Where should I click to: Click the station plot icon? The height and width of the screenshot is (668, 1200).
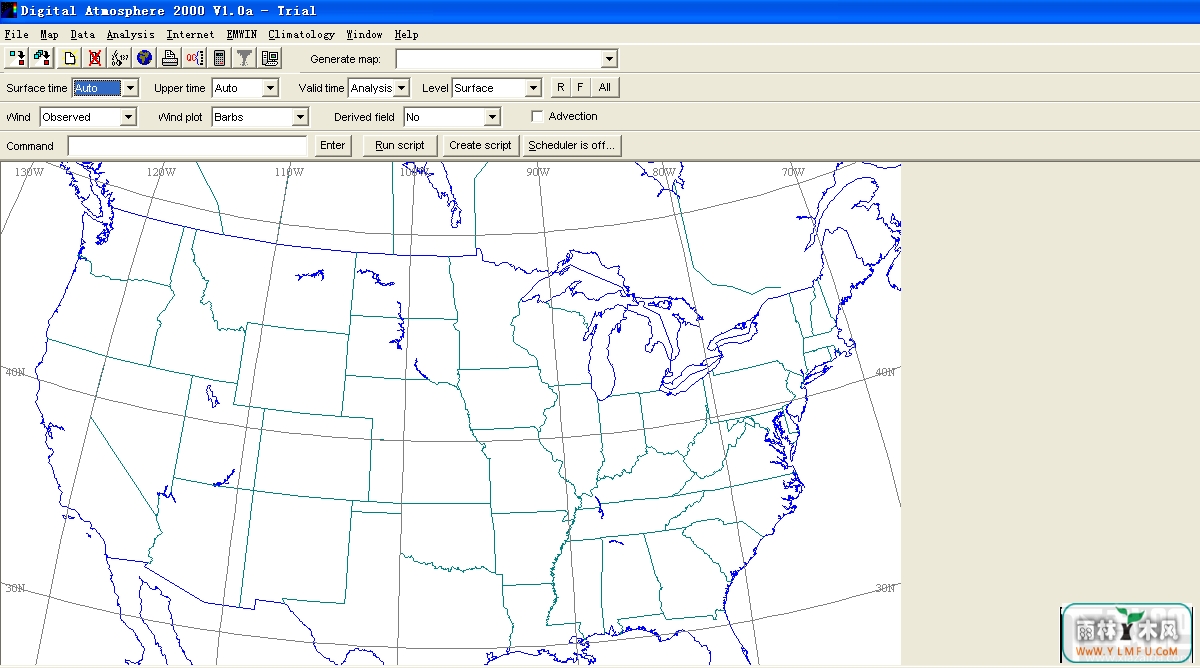click(x=120, y=58)
